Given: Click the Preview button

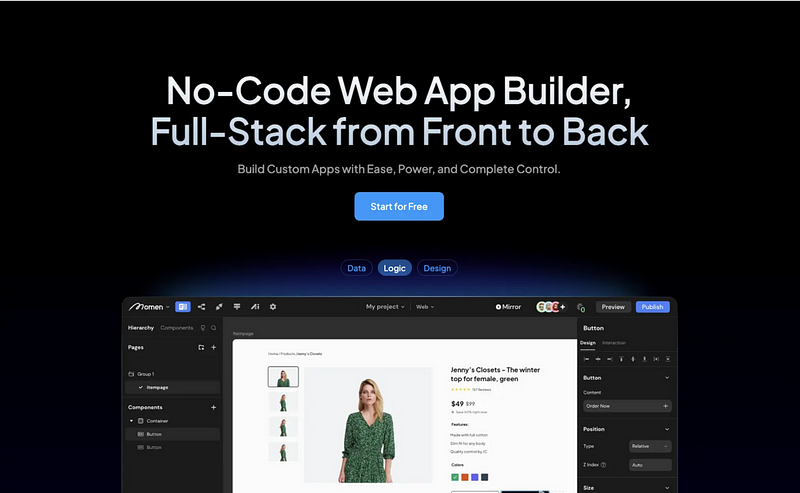Looking at the screenshot, I should [x=613, y=307].
